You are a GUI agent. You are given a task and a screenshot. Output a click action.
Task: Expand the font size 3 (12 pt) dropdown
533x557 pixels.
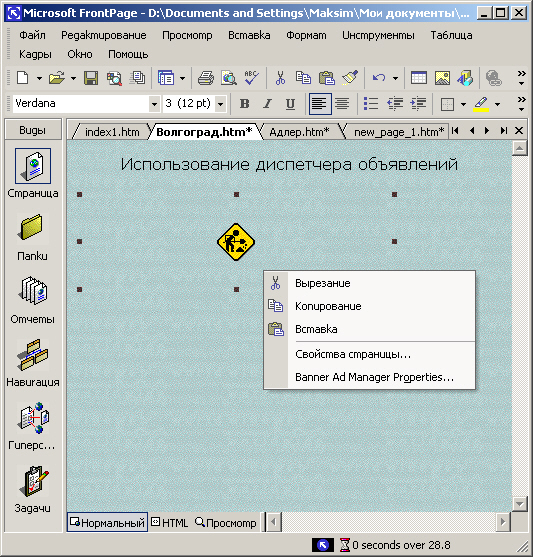221,104
